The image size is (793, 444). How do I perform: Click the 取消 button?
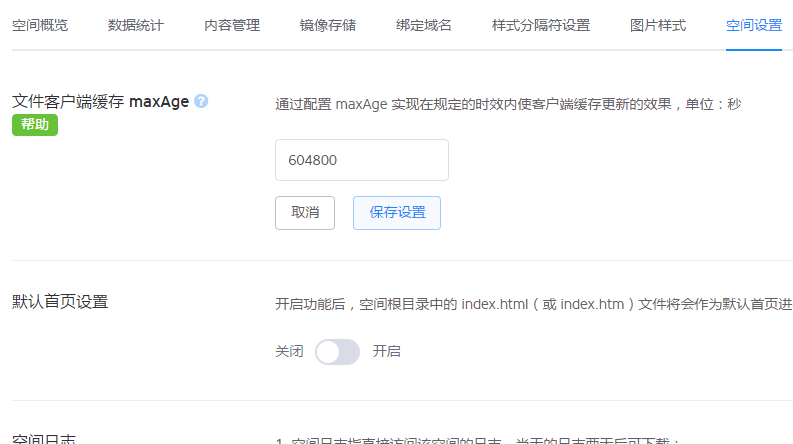(x=305, y=213)
